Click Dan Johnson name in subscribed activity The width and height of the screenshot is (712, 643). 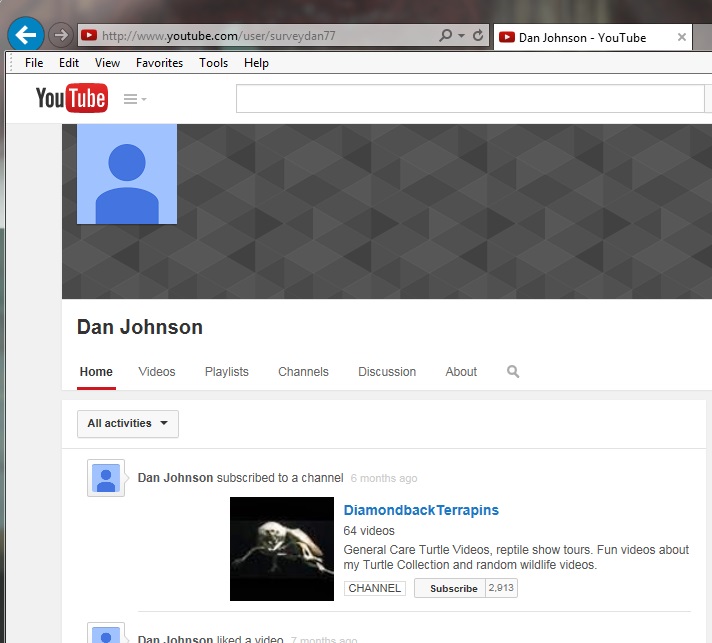[x=175, y=478]
